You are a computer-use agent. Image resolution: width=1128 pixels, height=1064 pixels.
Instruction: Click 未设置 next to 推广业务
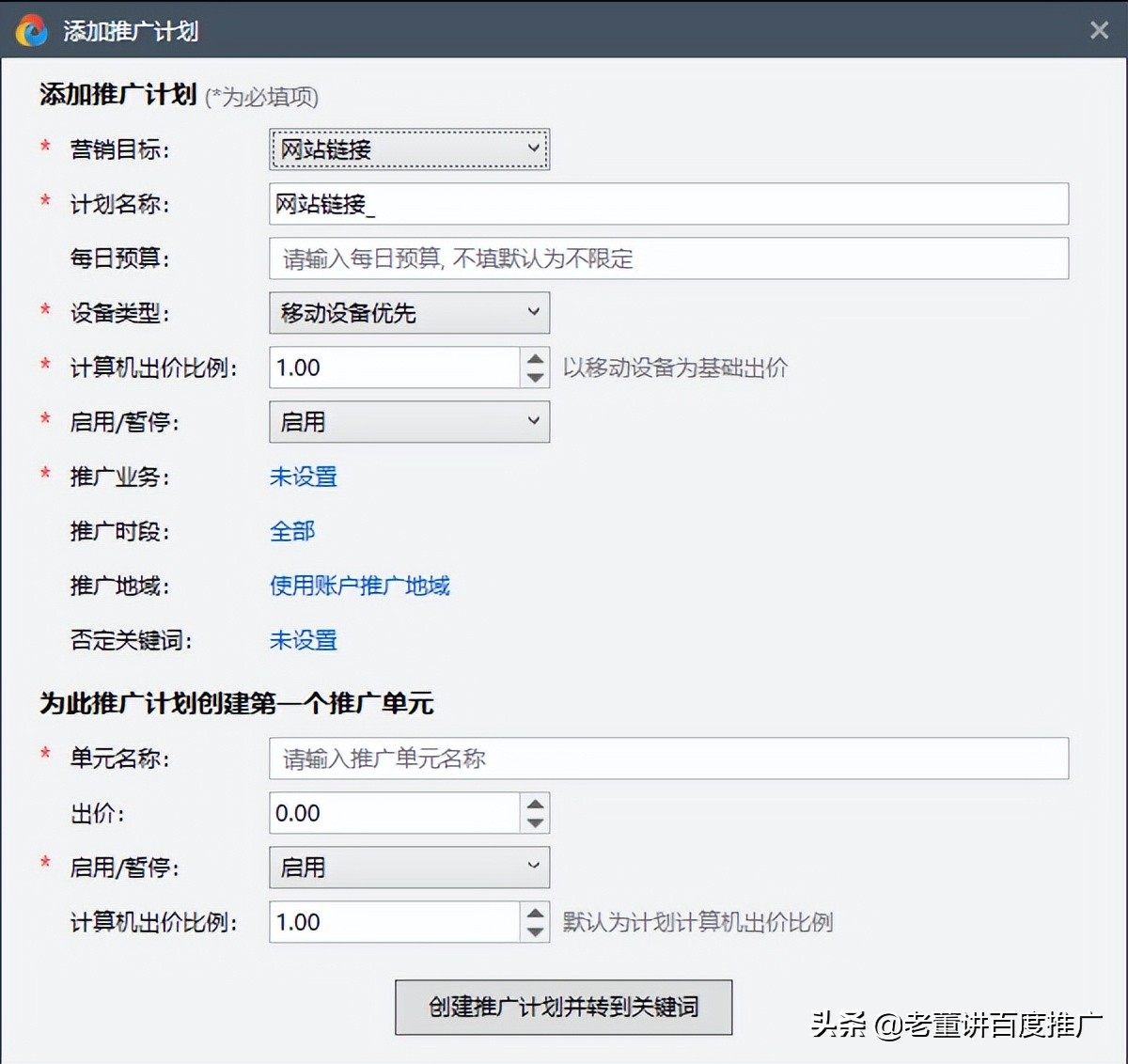click(303, 477)
